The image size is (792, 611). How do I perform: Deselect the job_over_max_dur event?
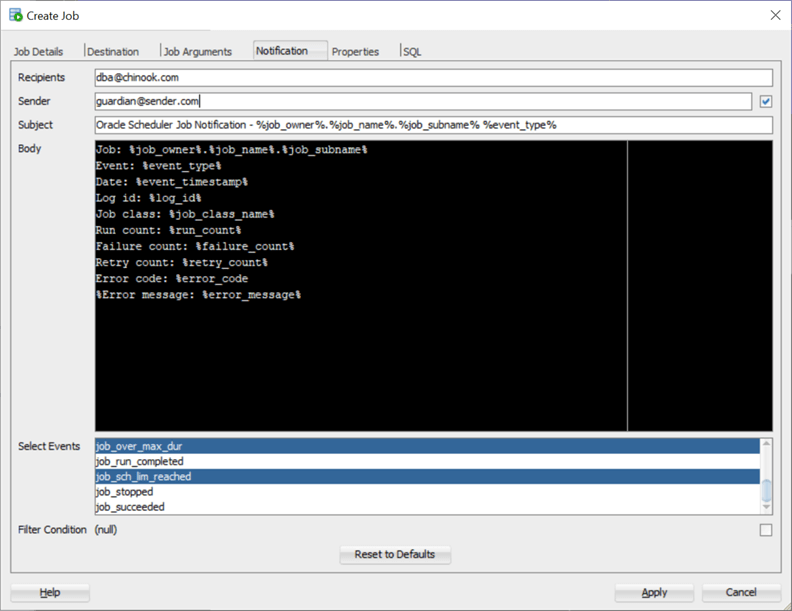coord(427,446)
